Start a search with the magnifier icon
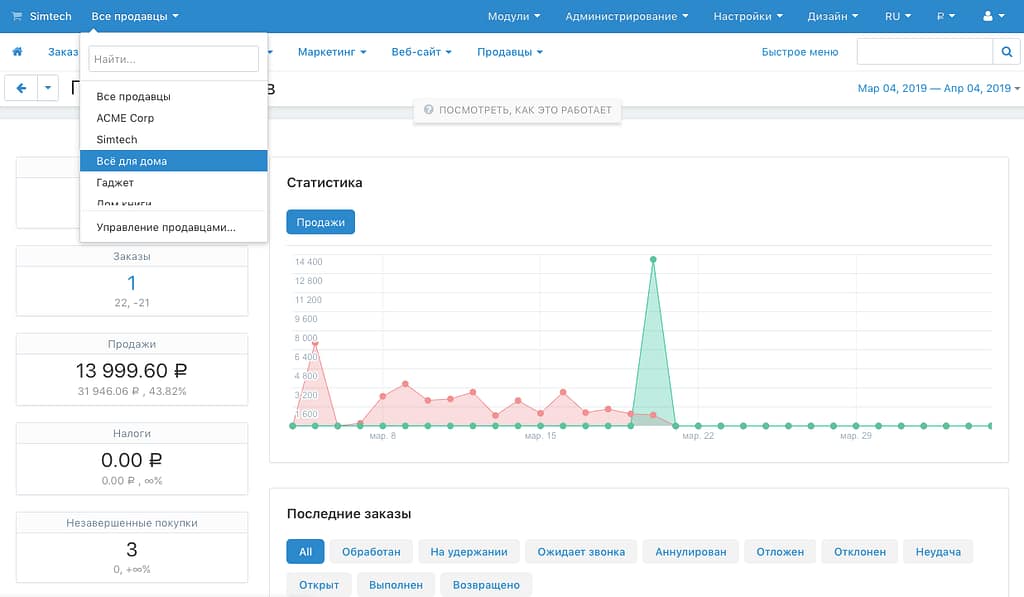1024x597 pixels. point(1006,50)
